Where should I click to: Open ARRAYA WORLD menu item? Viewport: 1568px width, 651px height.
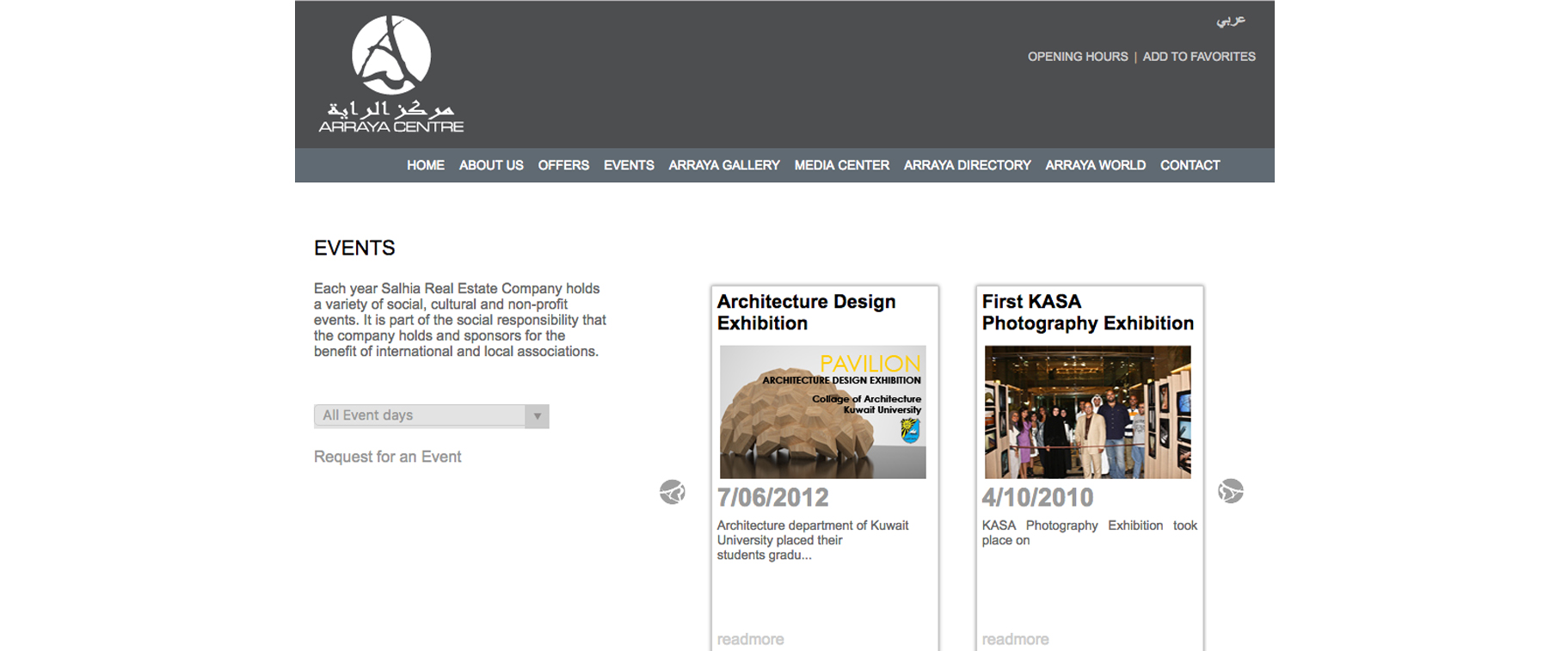1095,165
